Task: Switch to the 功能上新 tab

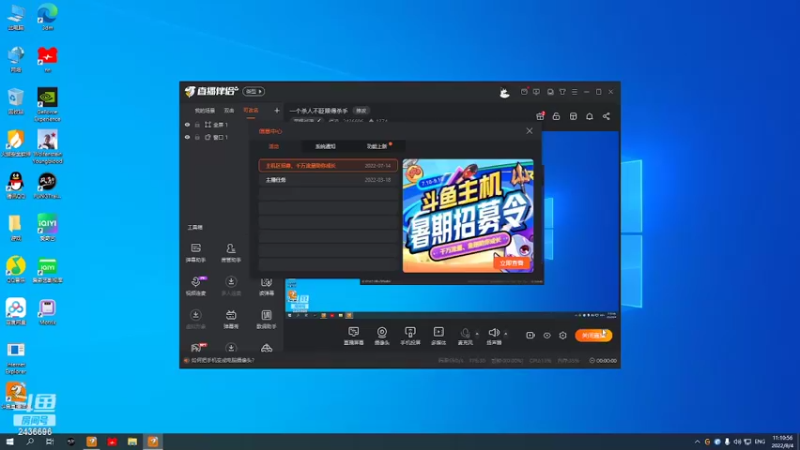Action: 378,146
